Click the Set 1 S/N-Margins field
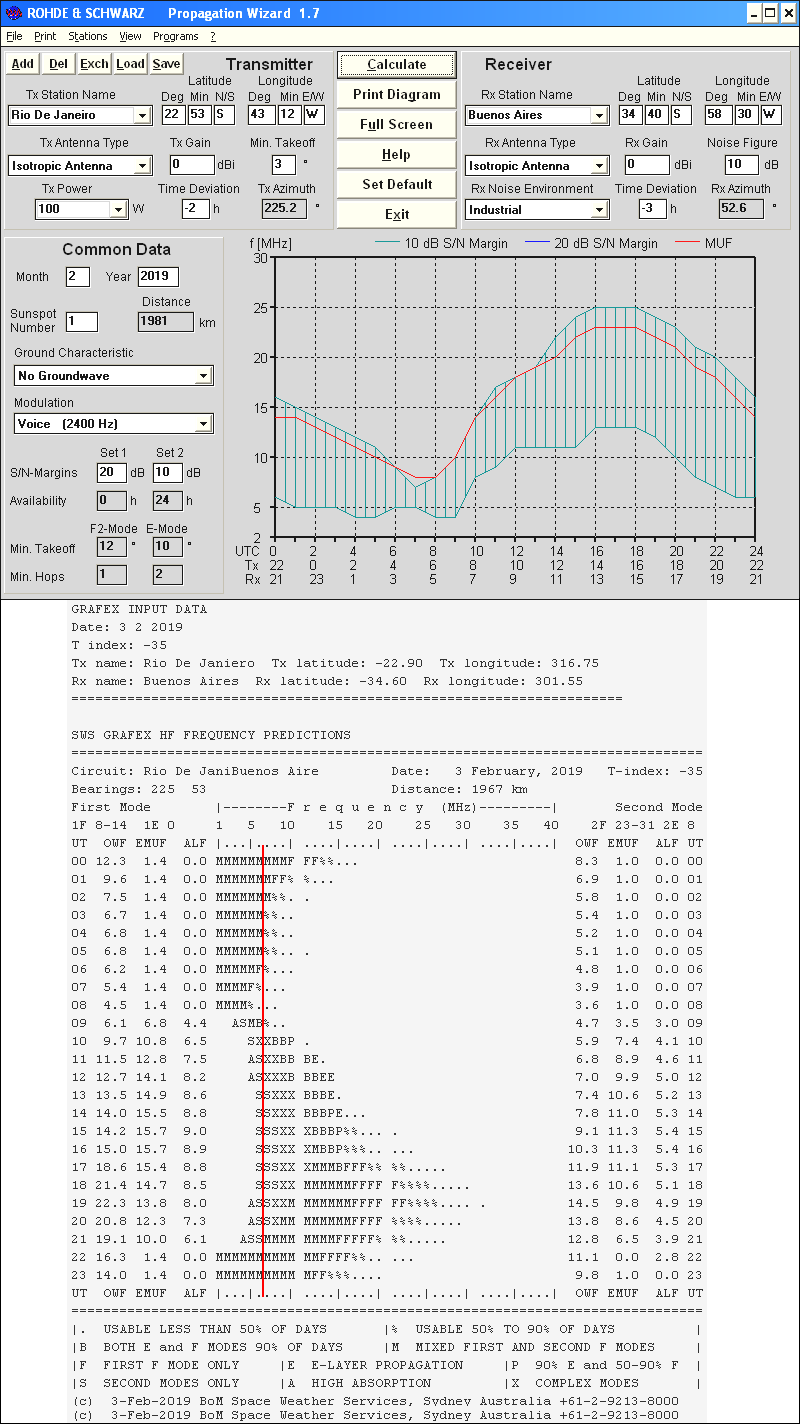The width and height of the screenshot is (800, 1424). (111, 472)
